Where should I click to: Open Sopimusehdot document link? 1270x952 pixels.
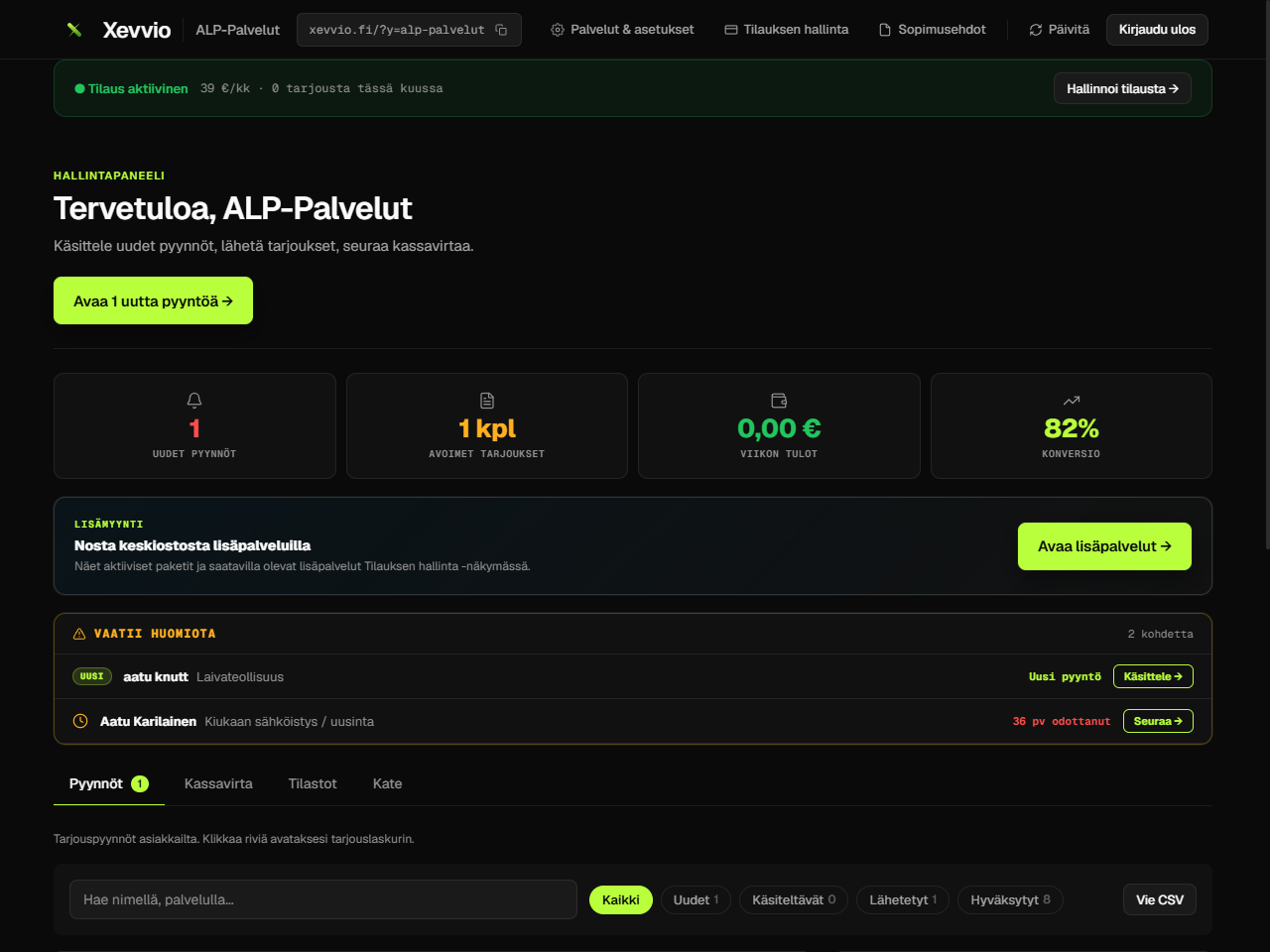[x=933, y=30]
